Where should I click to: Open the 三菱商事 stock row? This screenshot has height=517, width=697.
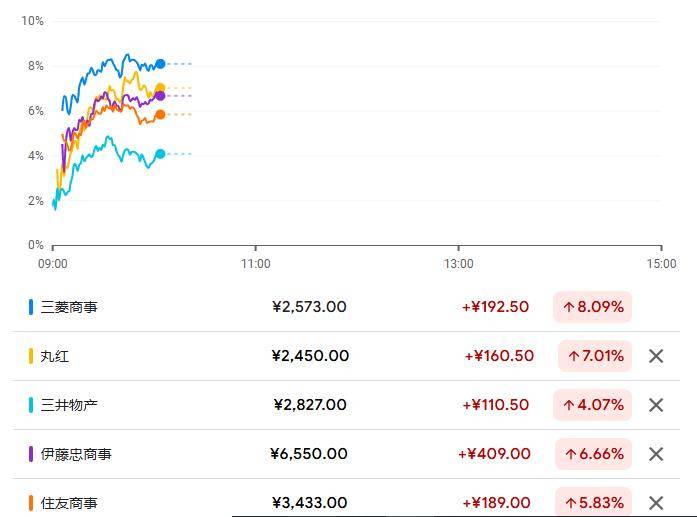point(347,307)
